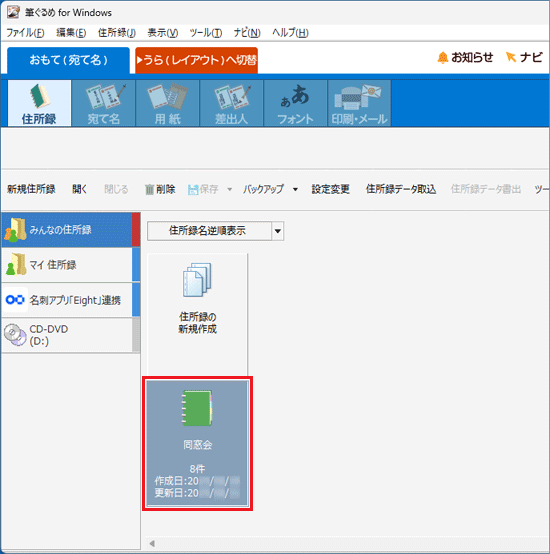Open the 差出人 sender tool
The width and height of the screenshot is (550, 554).
[x=231, y=103]
